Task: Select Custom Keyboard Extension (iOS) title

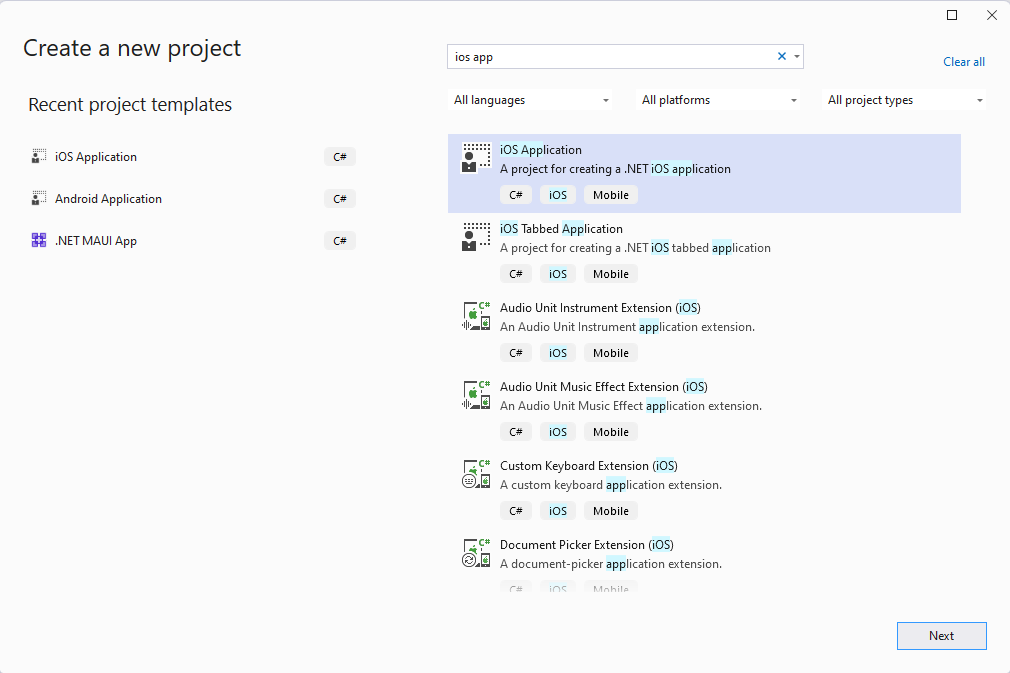Action: [x=589, y=466]
